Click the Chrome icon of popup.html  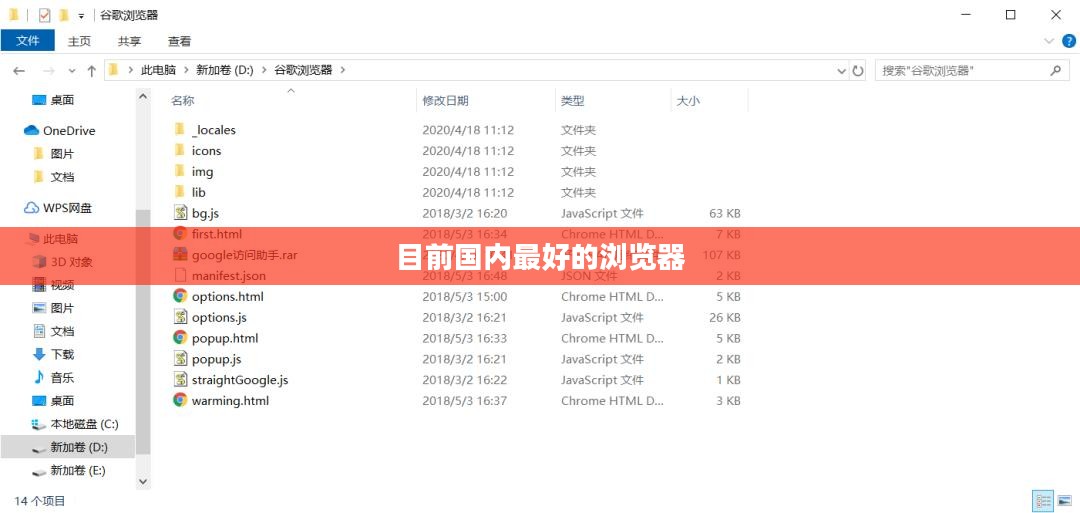coord(180,337)
